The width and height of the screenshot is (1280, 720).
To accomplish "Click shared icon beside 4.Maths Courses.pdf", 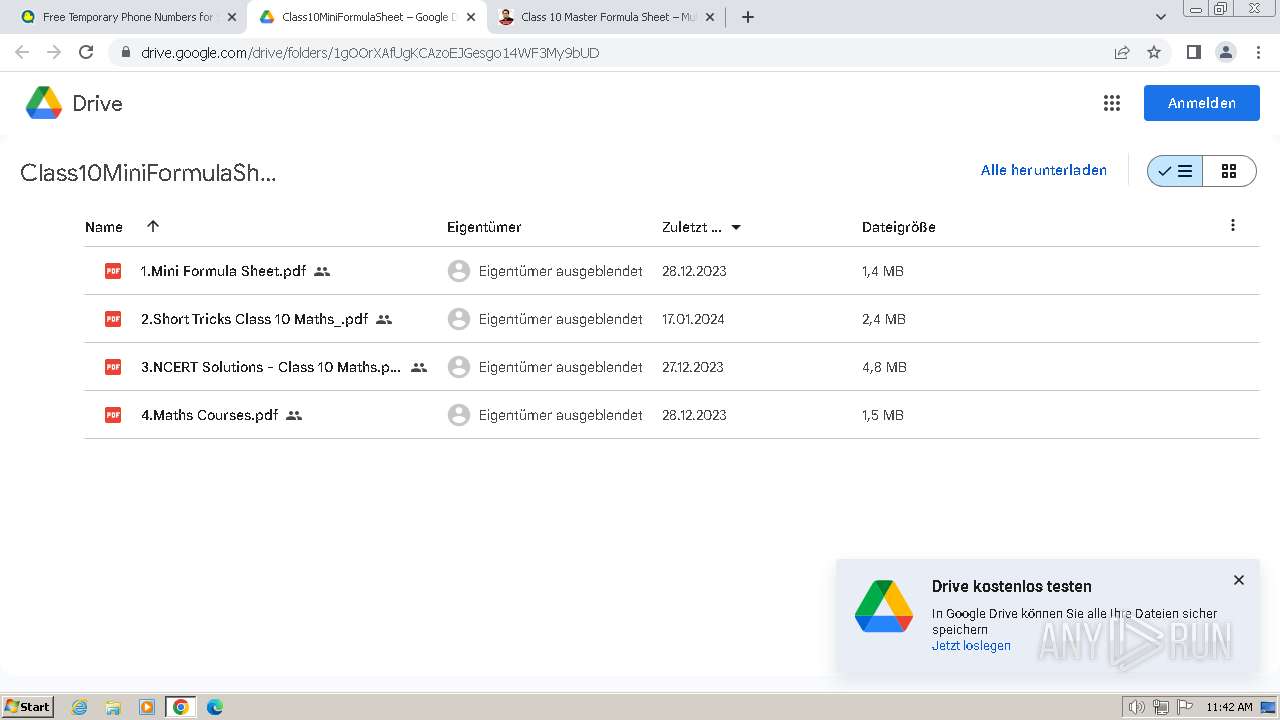I will (x=294, y=415).
